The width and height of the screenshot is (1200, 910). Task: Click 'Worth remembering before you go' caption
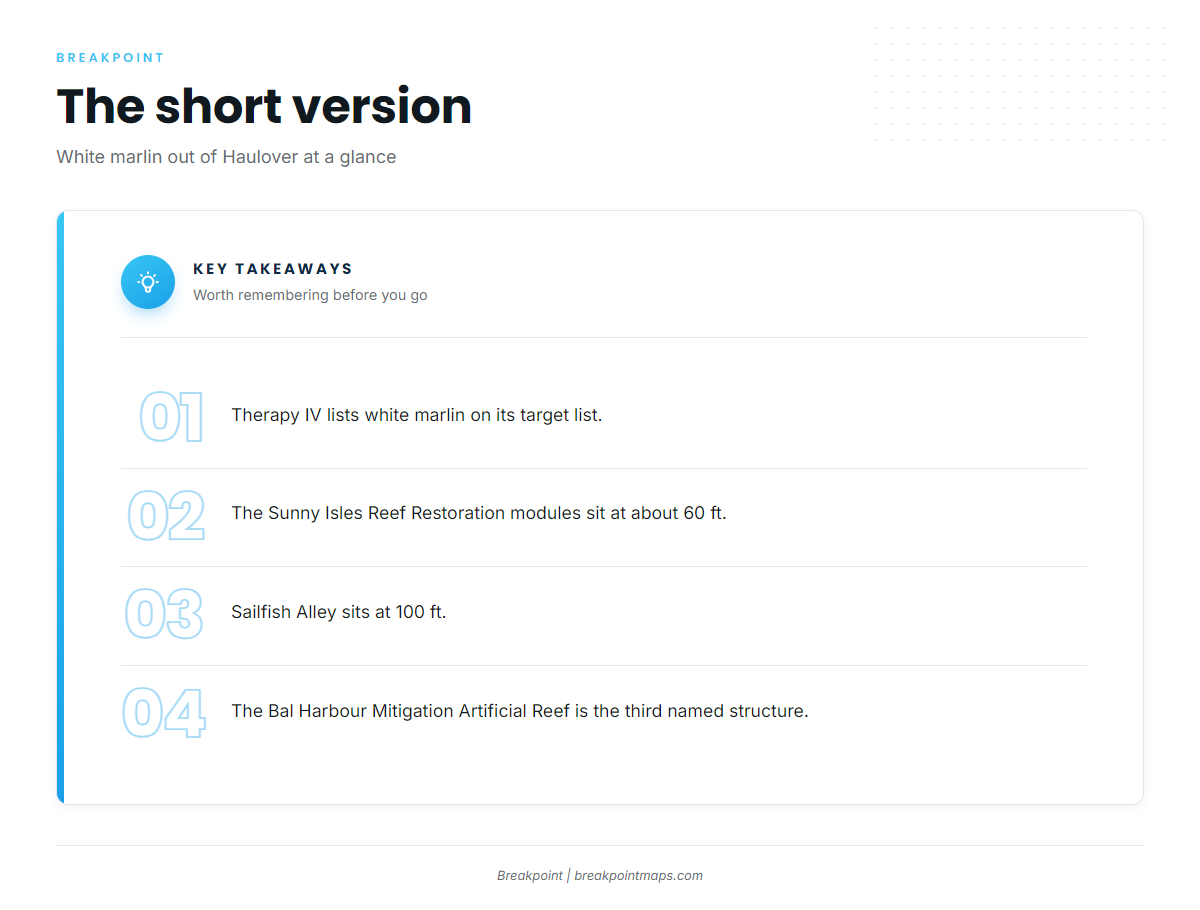[x=310, y=295]
